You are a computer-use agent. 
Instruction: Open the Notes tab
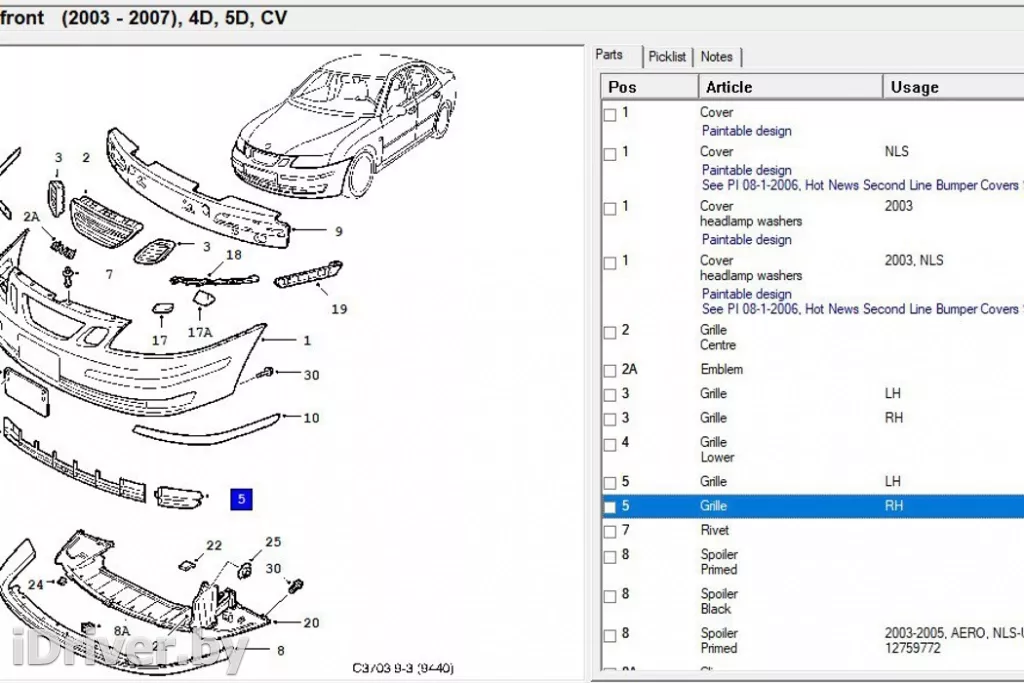716,57
